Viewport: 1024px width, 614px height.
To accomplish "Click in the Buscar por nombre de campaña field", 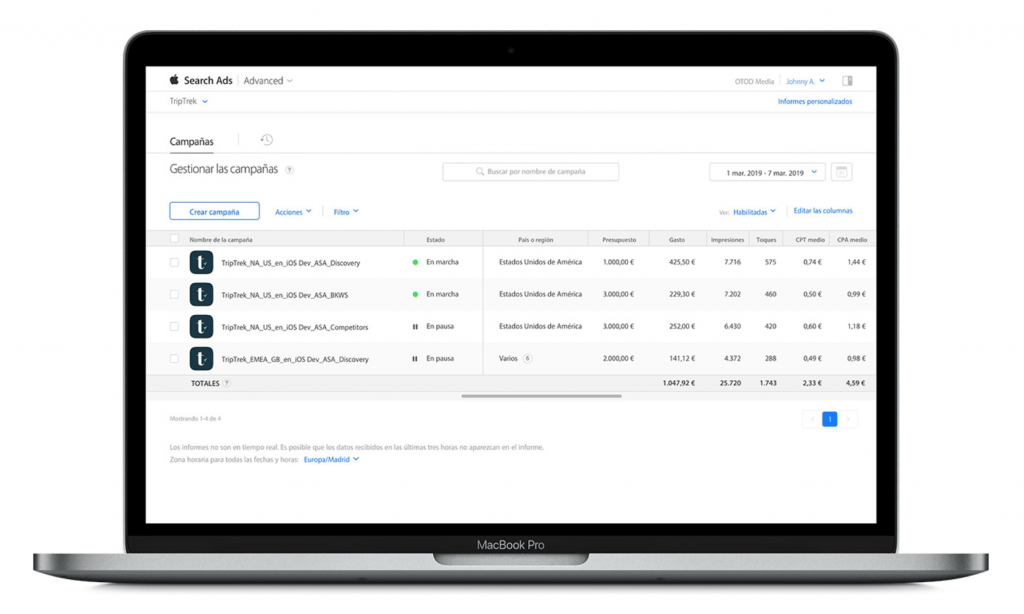I will pos(530,172).
